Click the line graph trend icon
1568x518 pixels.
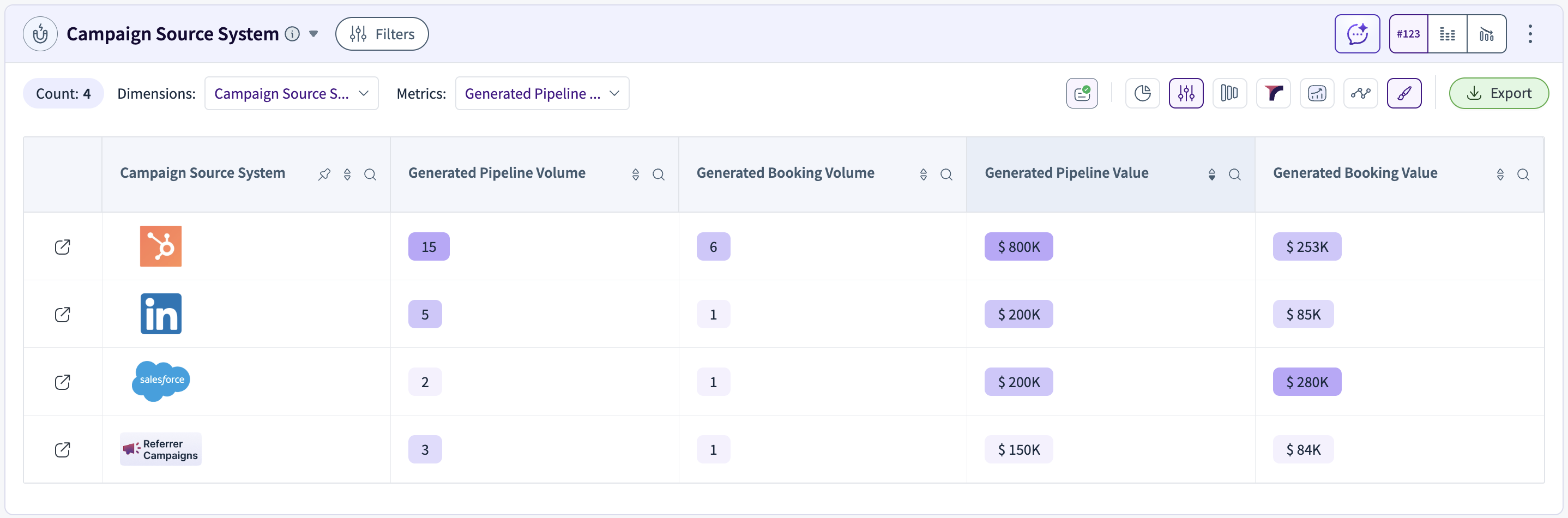1360,93
